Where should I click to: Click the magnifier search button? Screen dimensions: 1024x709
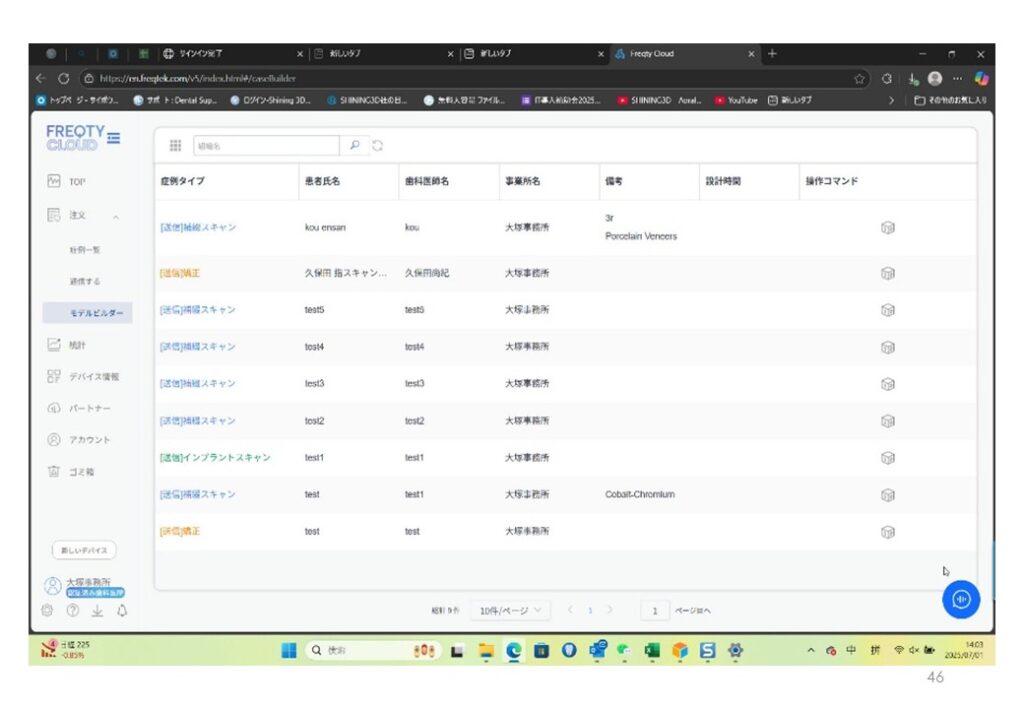tap(354, 146)
